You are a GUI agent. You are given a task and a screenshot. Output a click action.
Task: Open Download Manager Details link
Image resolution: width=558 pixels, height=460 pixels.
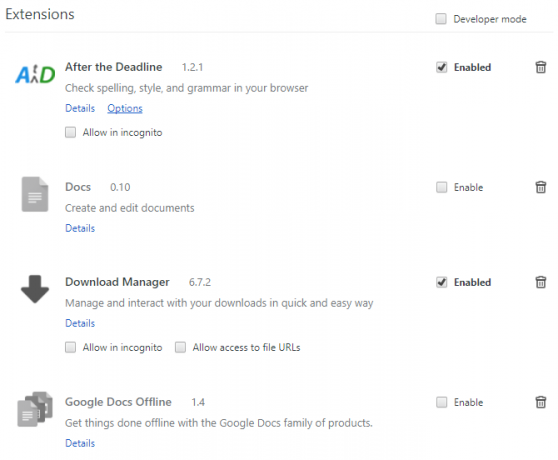coord(80,323)
